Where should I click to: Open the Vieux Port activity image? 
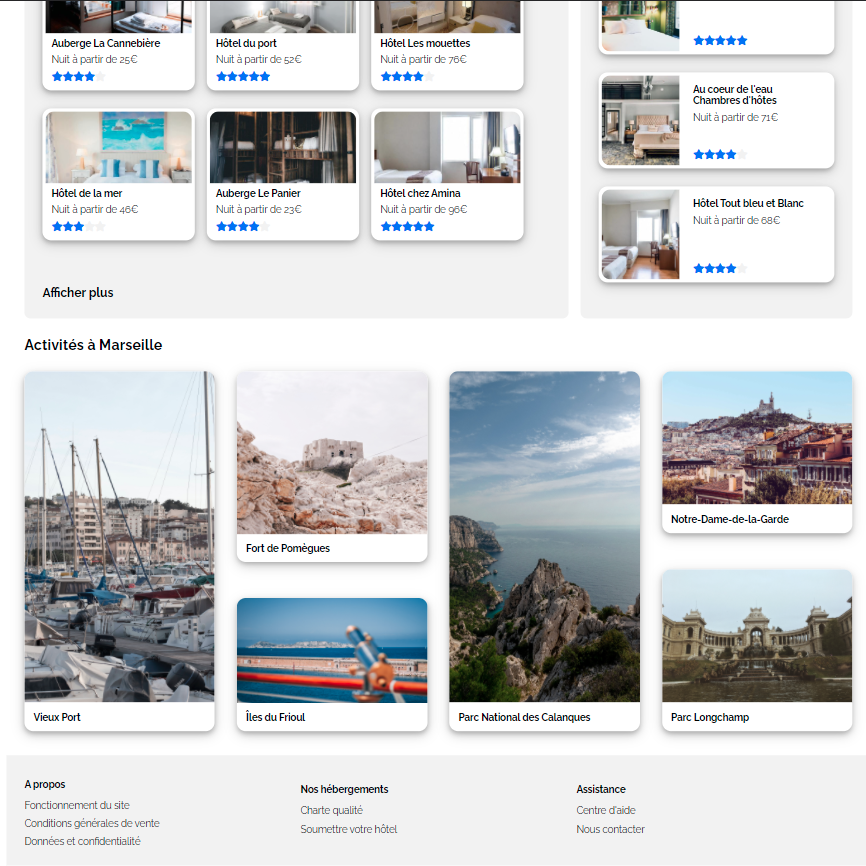click(x=119, y=536)
